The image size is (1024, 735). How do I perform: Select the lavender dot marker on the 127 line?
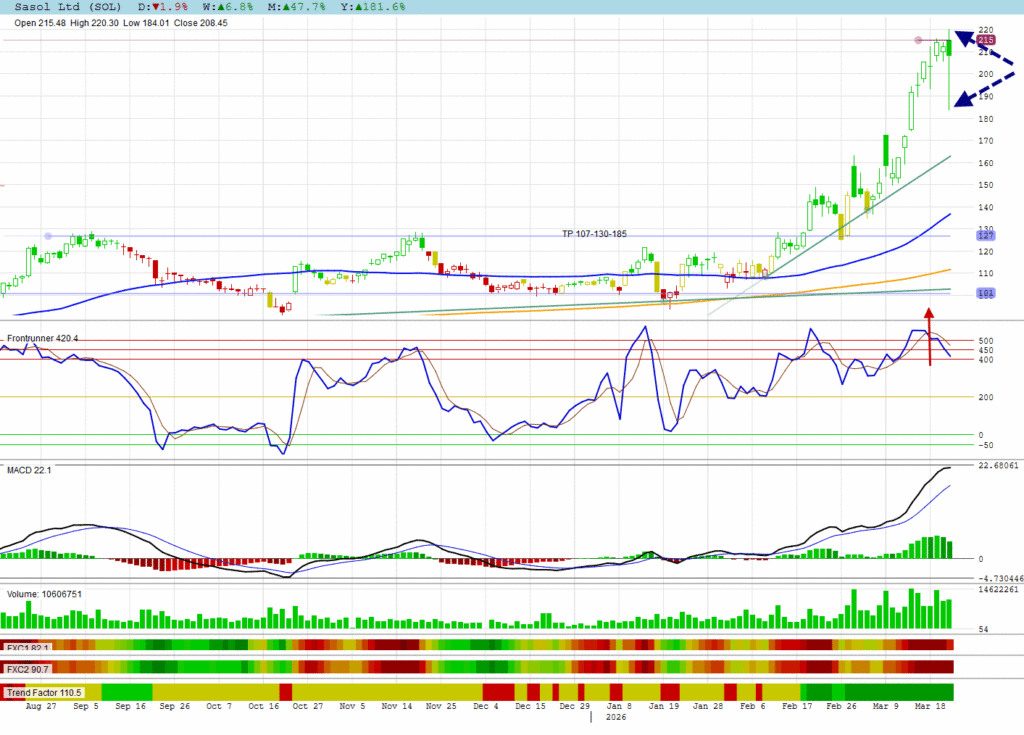(48, 236)
